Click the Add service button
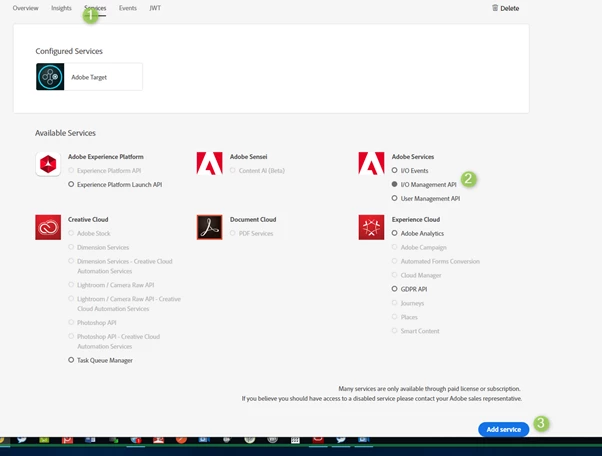Image resolution: width=602 pixels, height=456 pixels. 503,429
